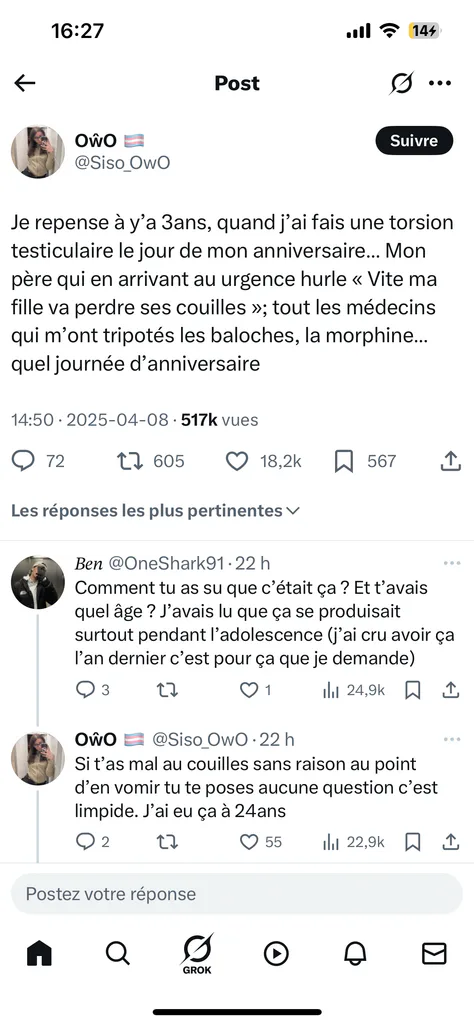Open the Messages envelope tab

point(434,953)
